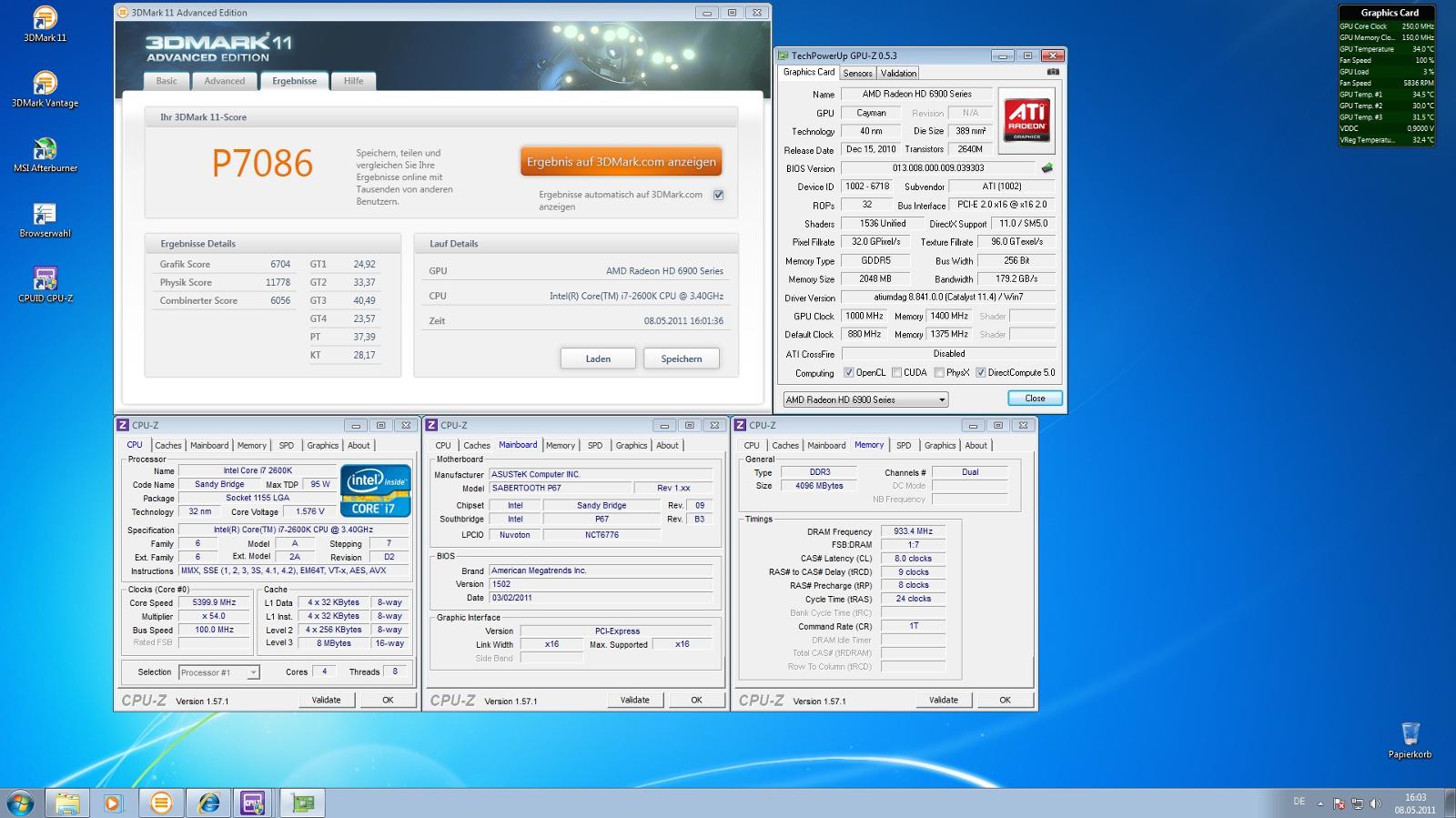Click the Show desktop strip on the taskbar

pyautogui.click(x=1450, y=803)
